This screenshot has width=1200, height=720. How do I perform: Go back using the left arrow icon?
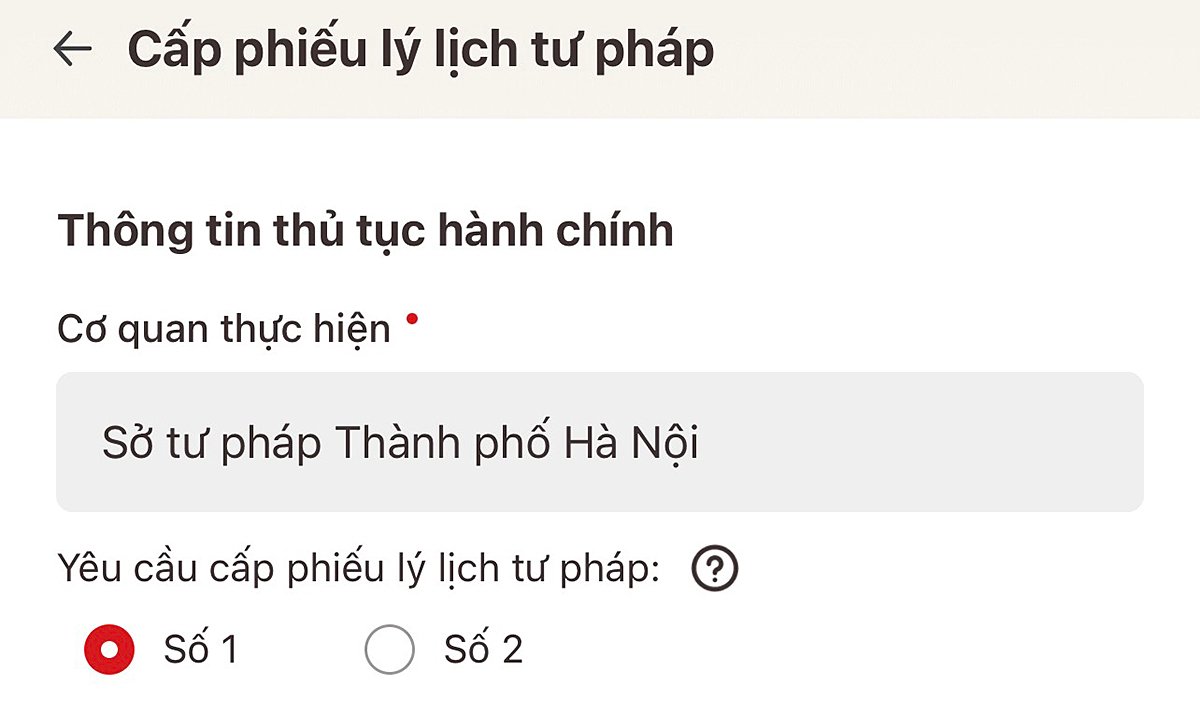[73, 49]
